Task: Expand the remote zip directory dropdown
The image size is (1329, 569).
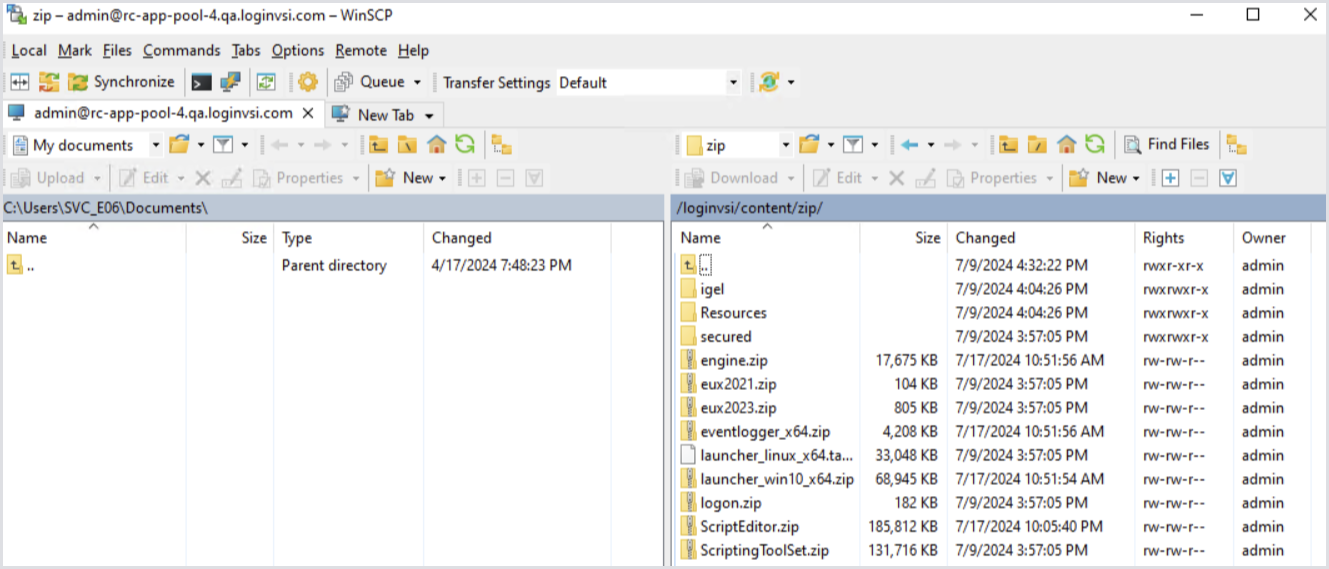Action: [x=785, y=145]
